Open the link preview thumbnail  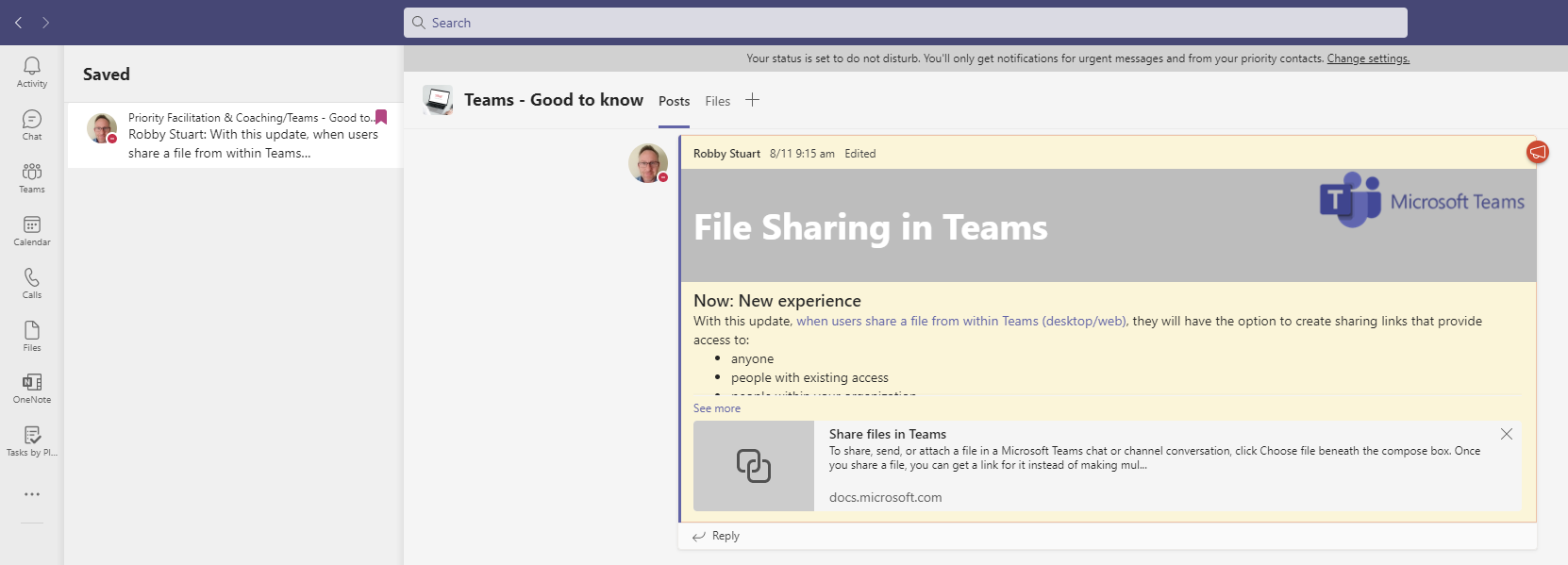pyautogui.click(x=754, y=466)
